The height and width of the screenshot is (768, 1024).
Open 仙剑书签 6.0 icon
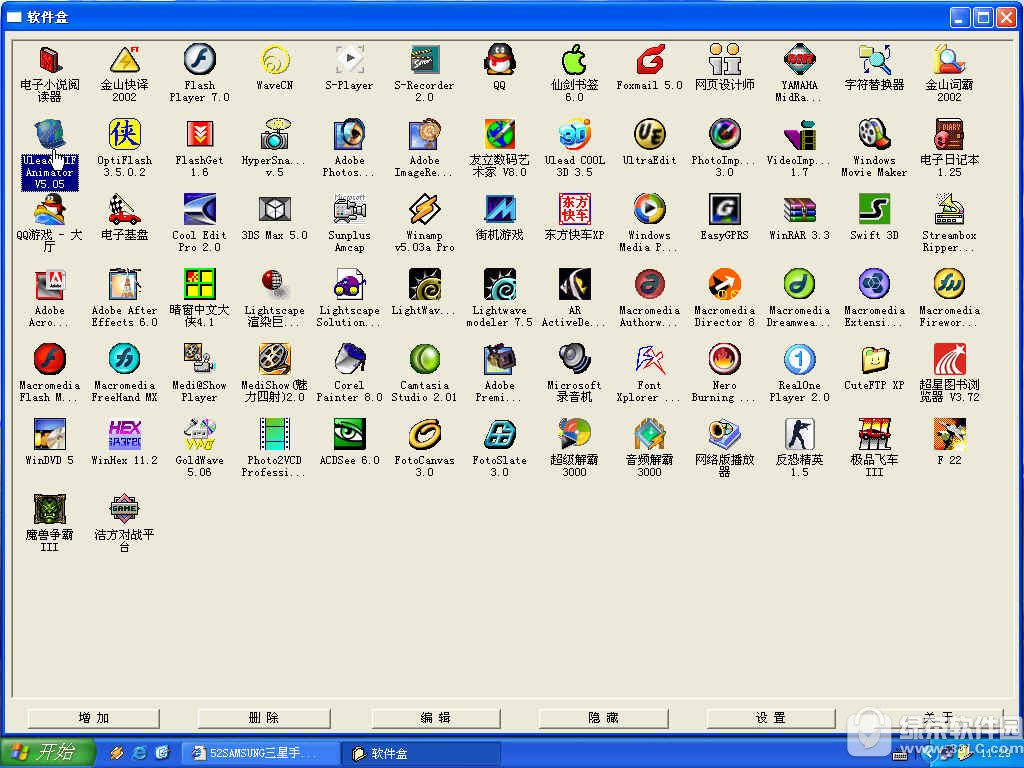575,59
